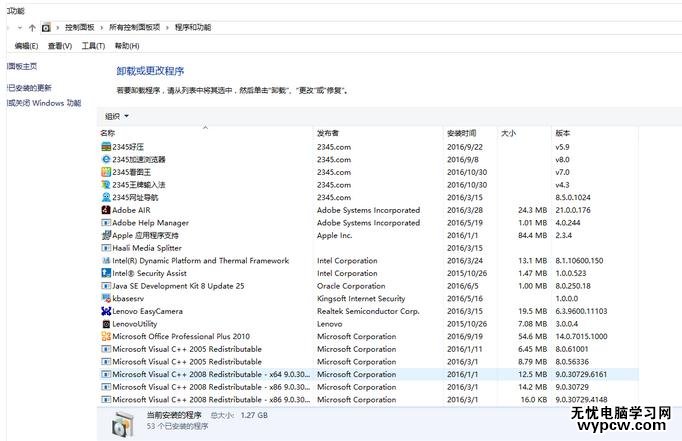Open the 帮助(H) menu
The image size is (682, 441).
pyautogui.click(x=127, y=46)
